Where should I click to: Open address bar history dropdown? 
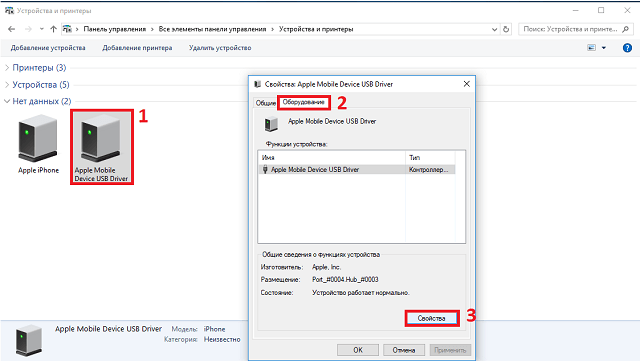coord(494,29)
